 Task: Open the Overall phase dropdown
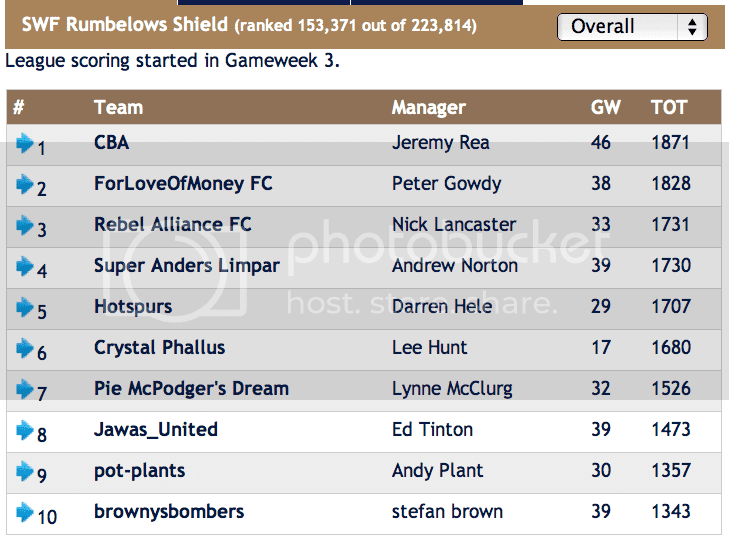pyautogui.click(x=632, y=26)
